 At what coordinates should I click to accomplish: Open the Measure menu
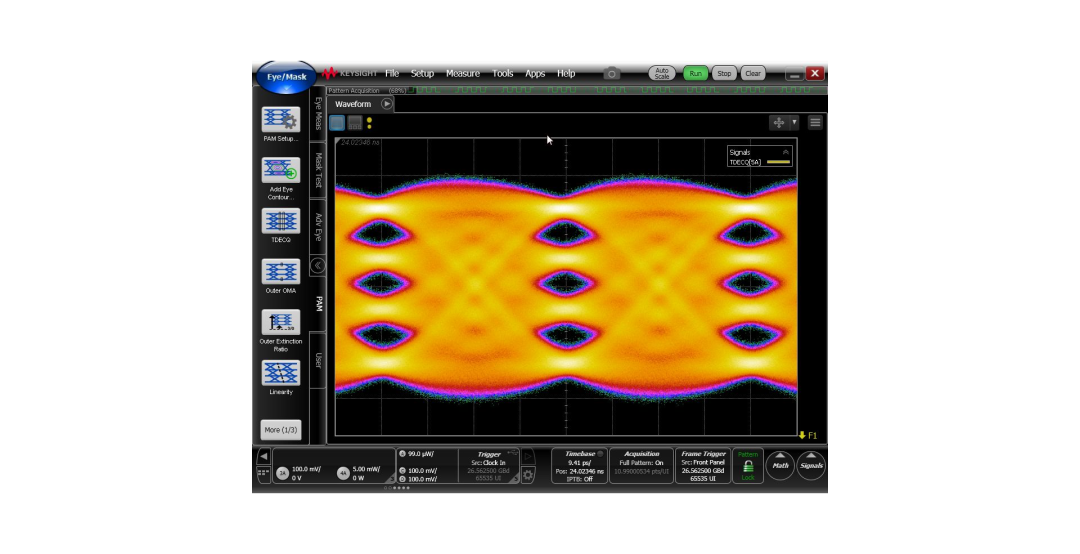[463, 73]
